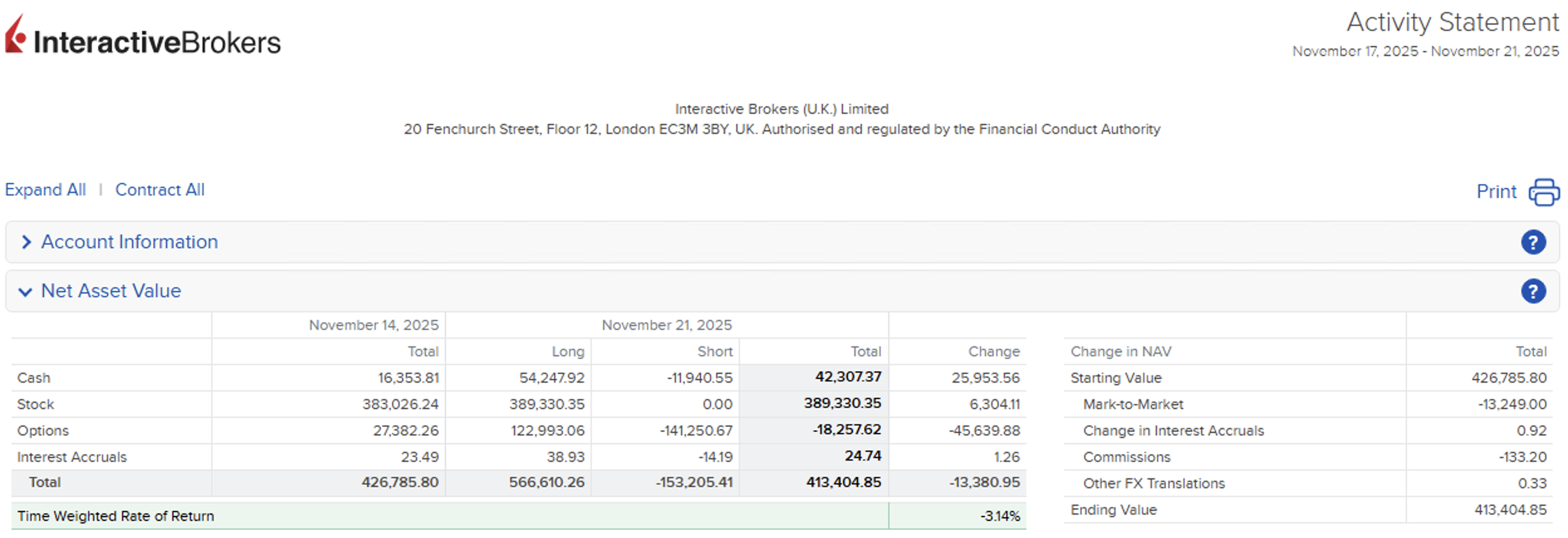Click the Net Asset Value section title
This screenshot has height=538, width=1568.
(x=111, y=291)
